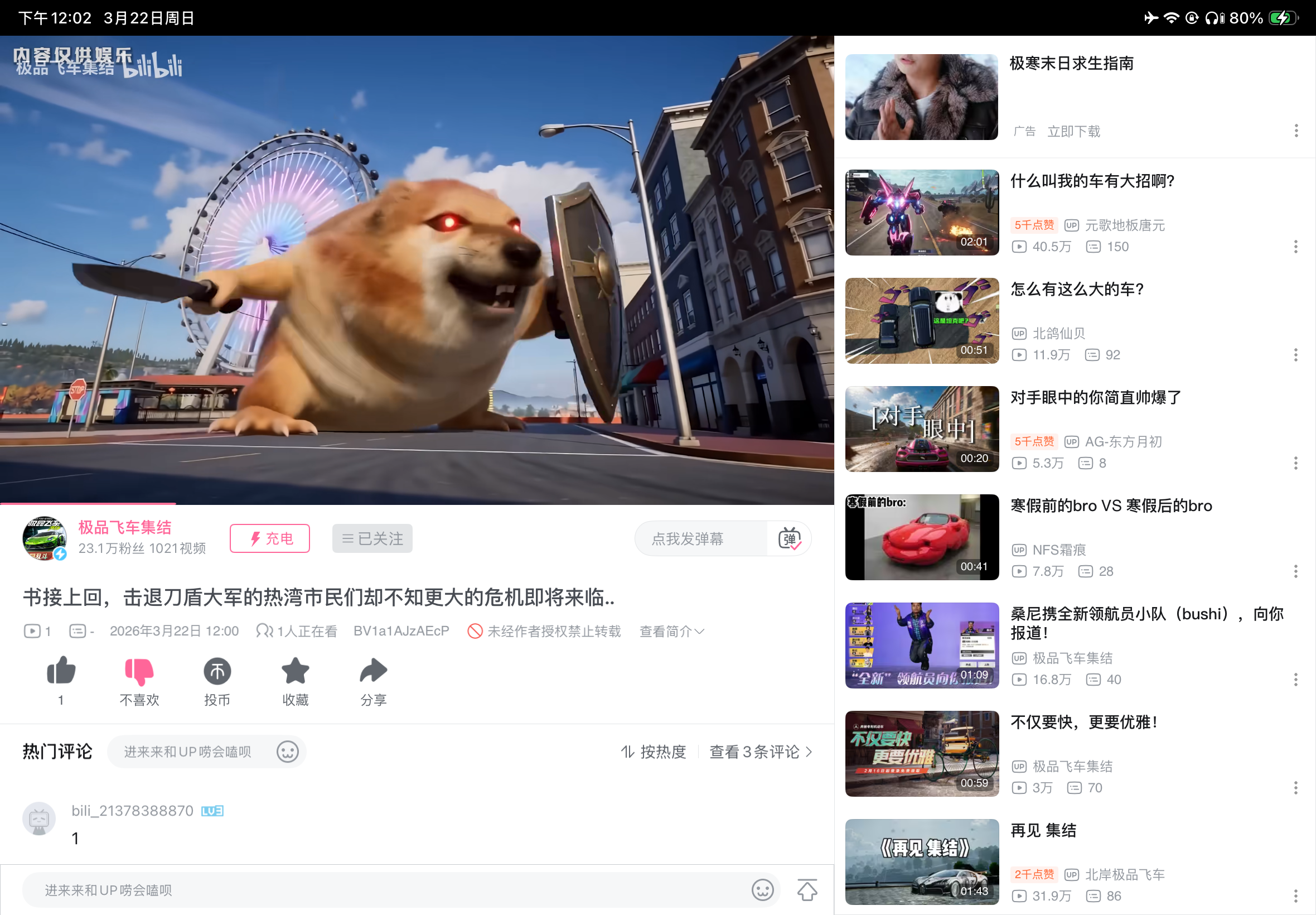The image size is (1316, 915).
Task: Open username bili_21378388870
Action: click(x=132, y=811)
